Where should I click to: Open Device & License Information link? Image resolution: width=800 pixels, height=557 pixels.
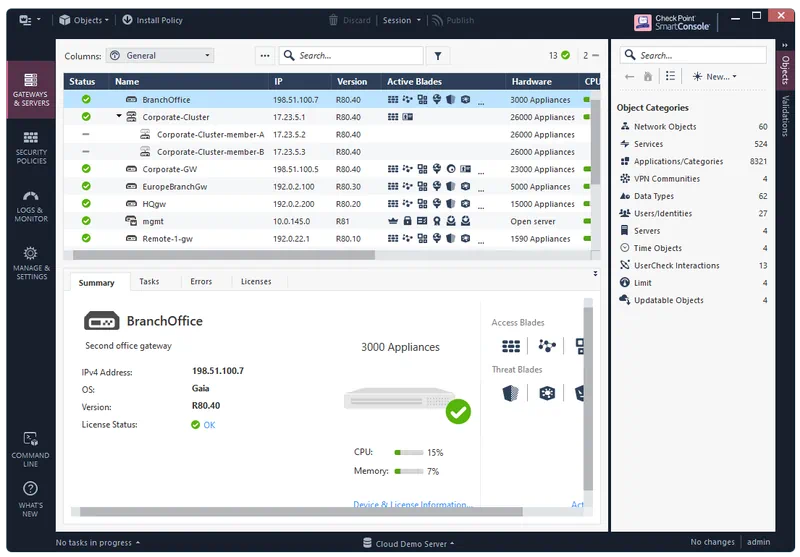[x=412, y=504]
